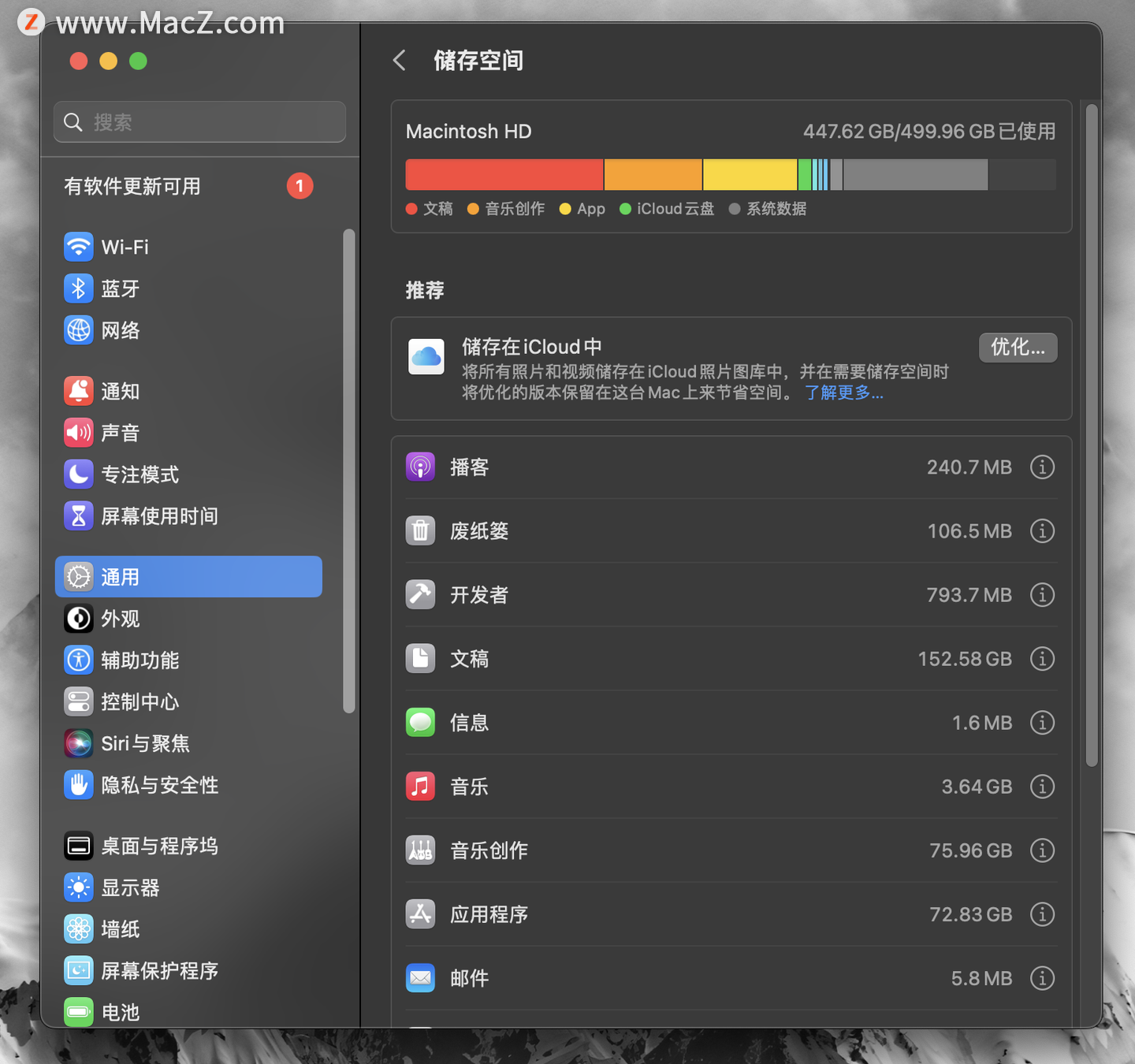Open software update available (有软件更新可用)
Image resolution: width=1135 pixels, height=1064 pixels.
[x=132, y=187]
